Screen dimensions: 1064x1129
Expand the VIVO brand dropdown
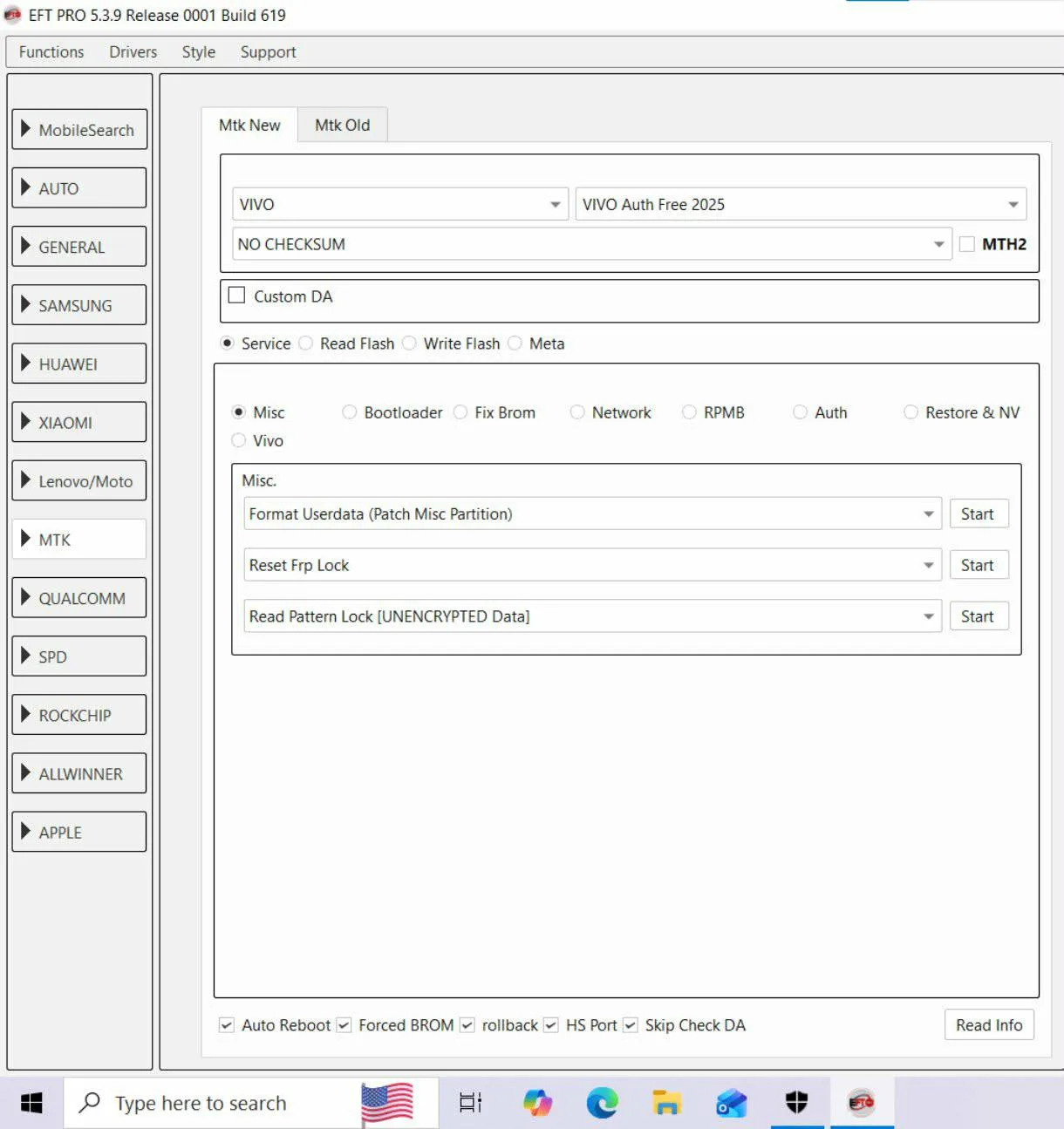click(555, 204)
